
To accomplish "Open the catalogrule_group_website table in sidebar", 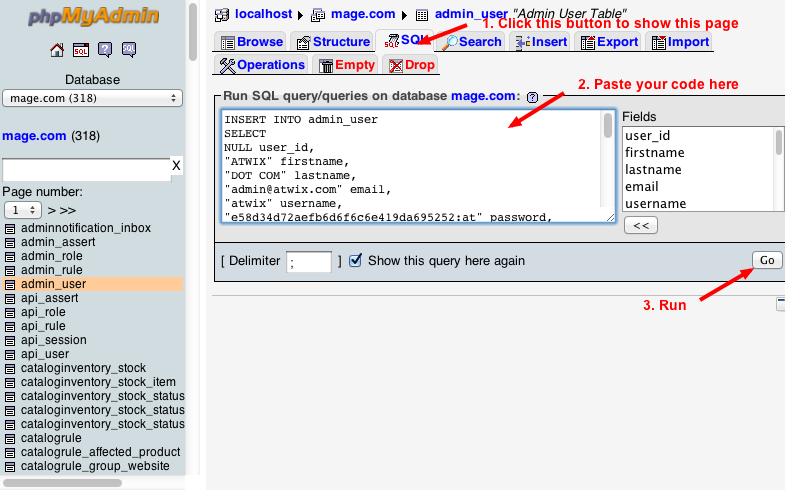I will coord(95,466).
